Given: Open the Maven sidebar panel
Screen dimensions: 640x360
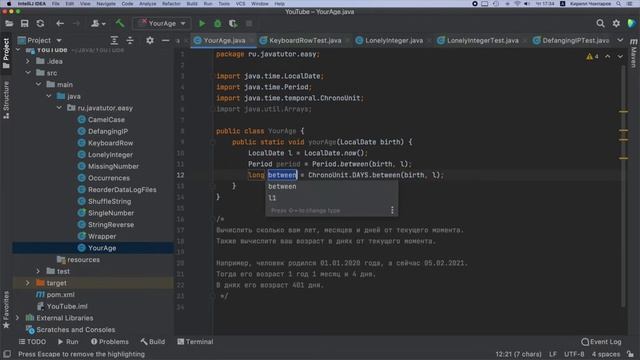Looking at the screenshot, I should click(633, 53).
